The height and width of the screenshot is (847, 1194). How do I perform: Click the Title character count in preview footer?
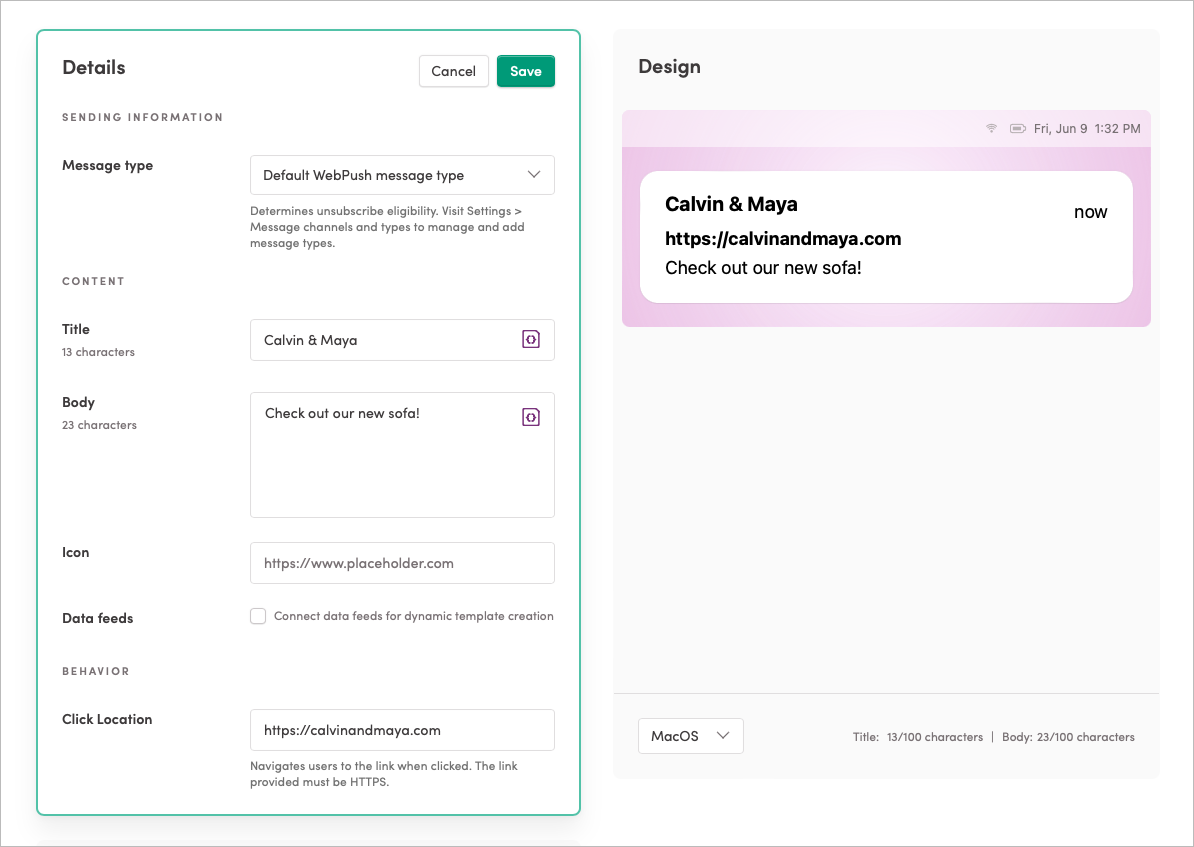[918, 737]
